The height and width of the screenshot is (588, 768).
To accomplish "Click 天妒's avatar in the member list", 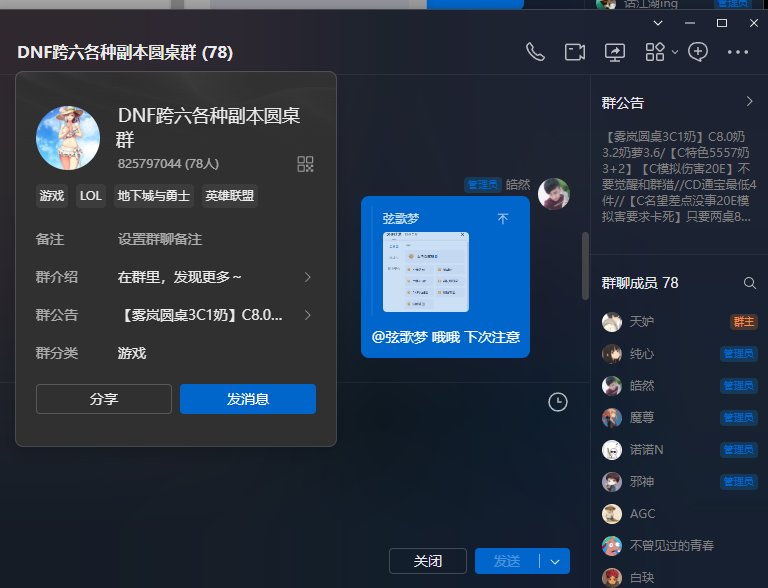I will 612,322.
